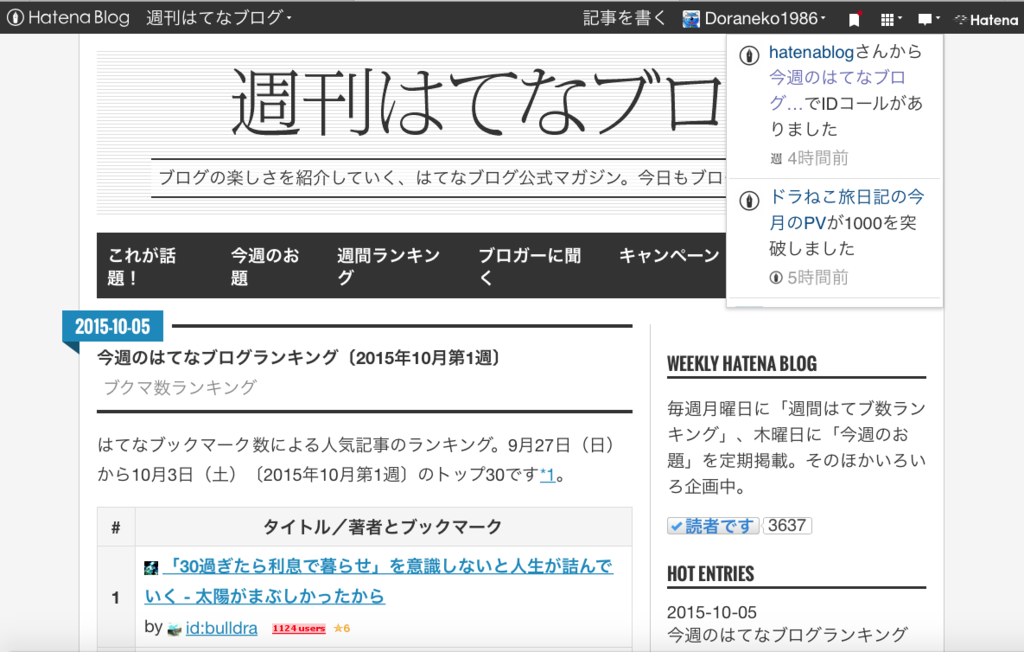Follow the footnote *1 link
This screenshot has height=652, width=1024.
pos(547,475)
